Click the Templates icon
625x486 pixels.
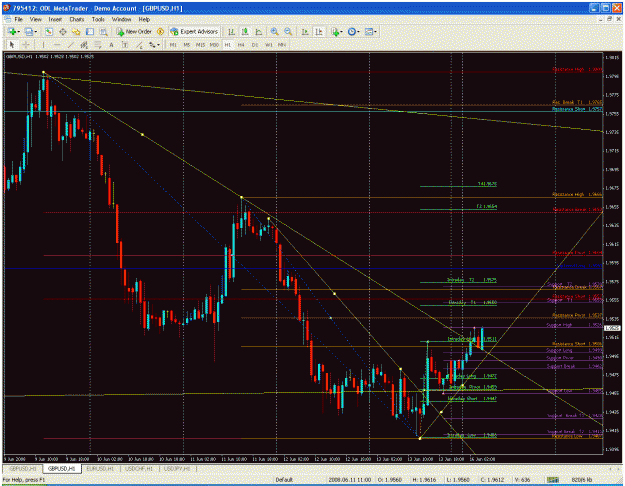click(368, 31)
